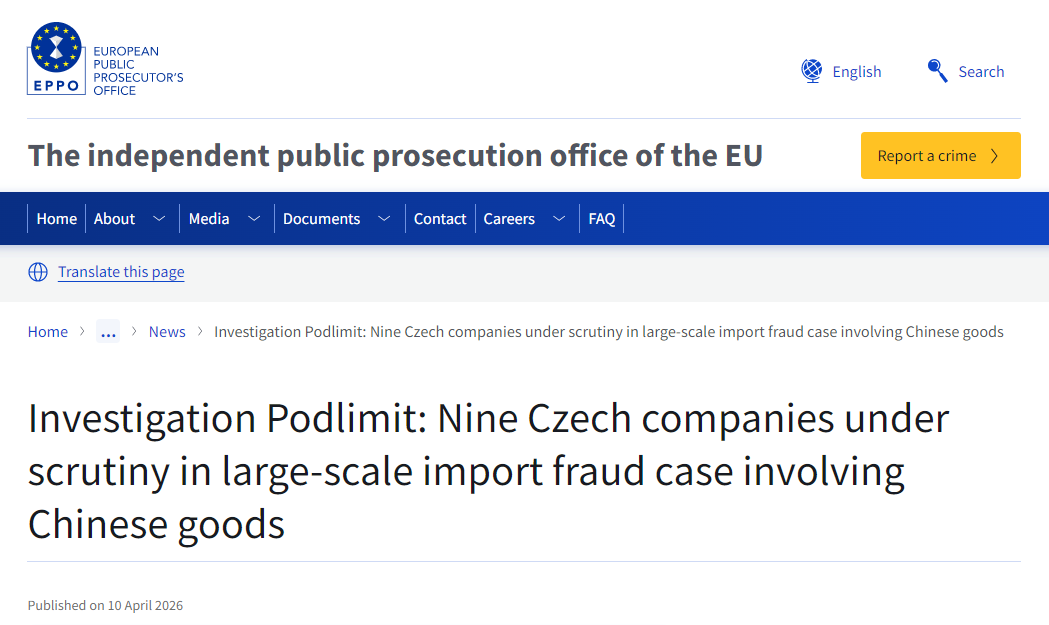Expand the Careers submenu chevron

[559, 219]
